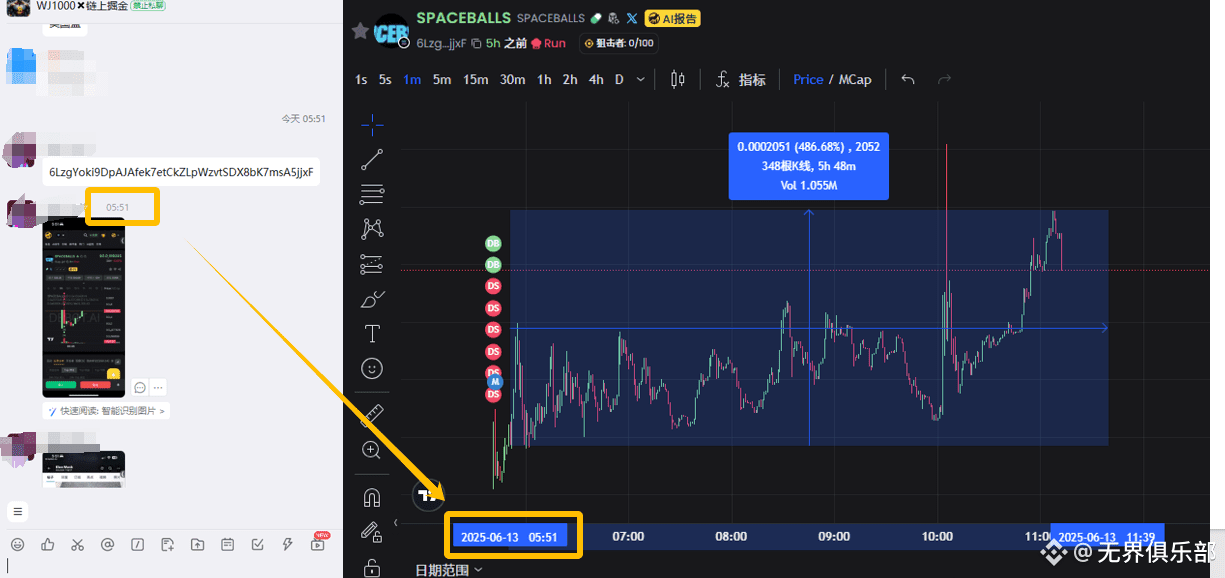Image resolution: width=1225 pixels, height=578 pixels.
Task: Click the @ mention icon
Action: point(107,544)
